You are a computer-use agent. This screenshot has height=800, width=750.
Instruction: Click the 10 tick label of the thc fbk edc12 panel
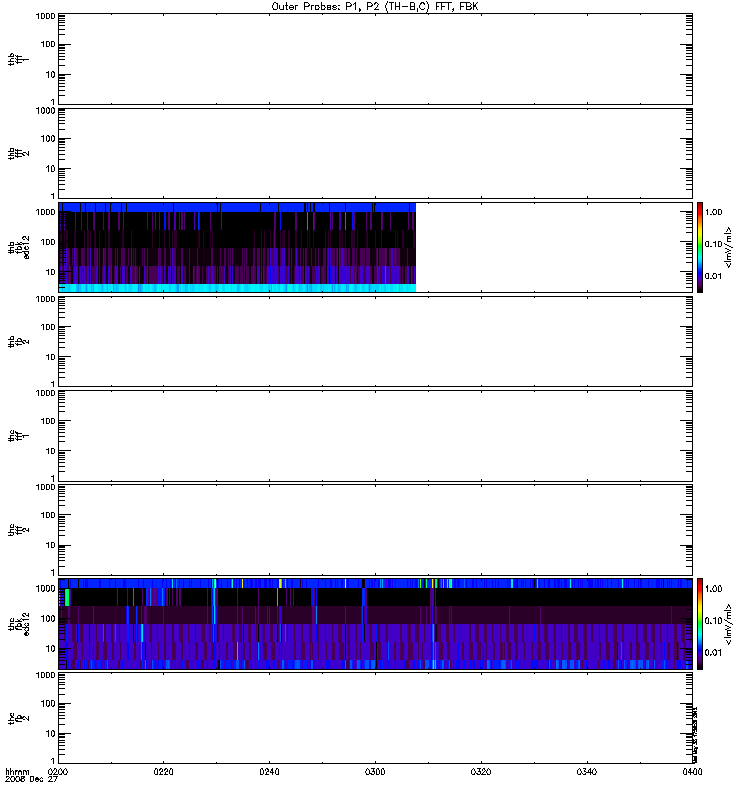tap(51, 649)
